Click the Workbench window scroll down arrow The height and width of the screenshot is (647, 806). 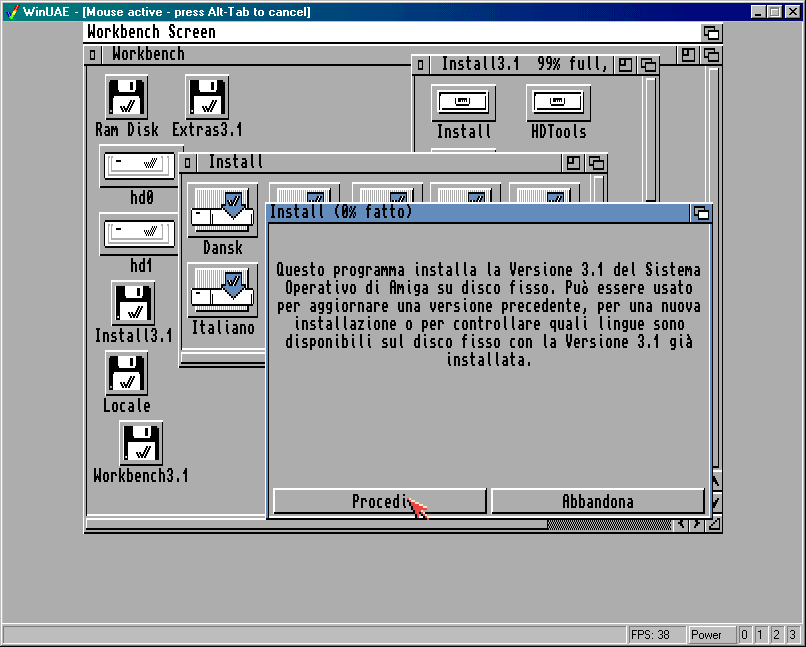tap(716, 501)
